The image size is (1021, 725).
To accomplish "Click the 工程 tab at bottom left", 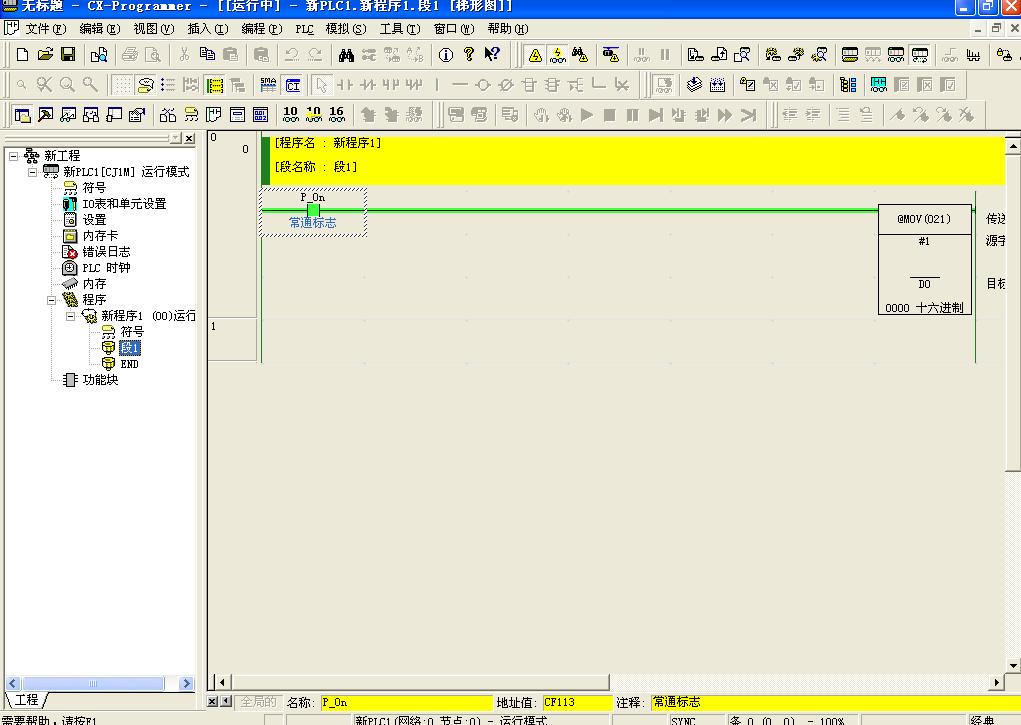I will pos(27,700).
